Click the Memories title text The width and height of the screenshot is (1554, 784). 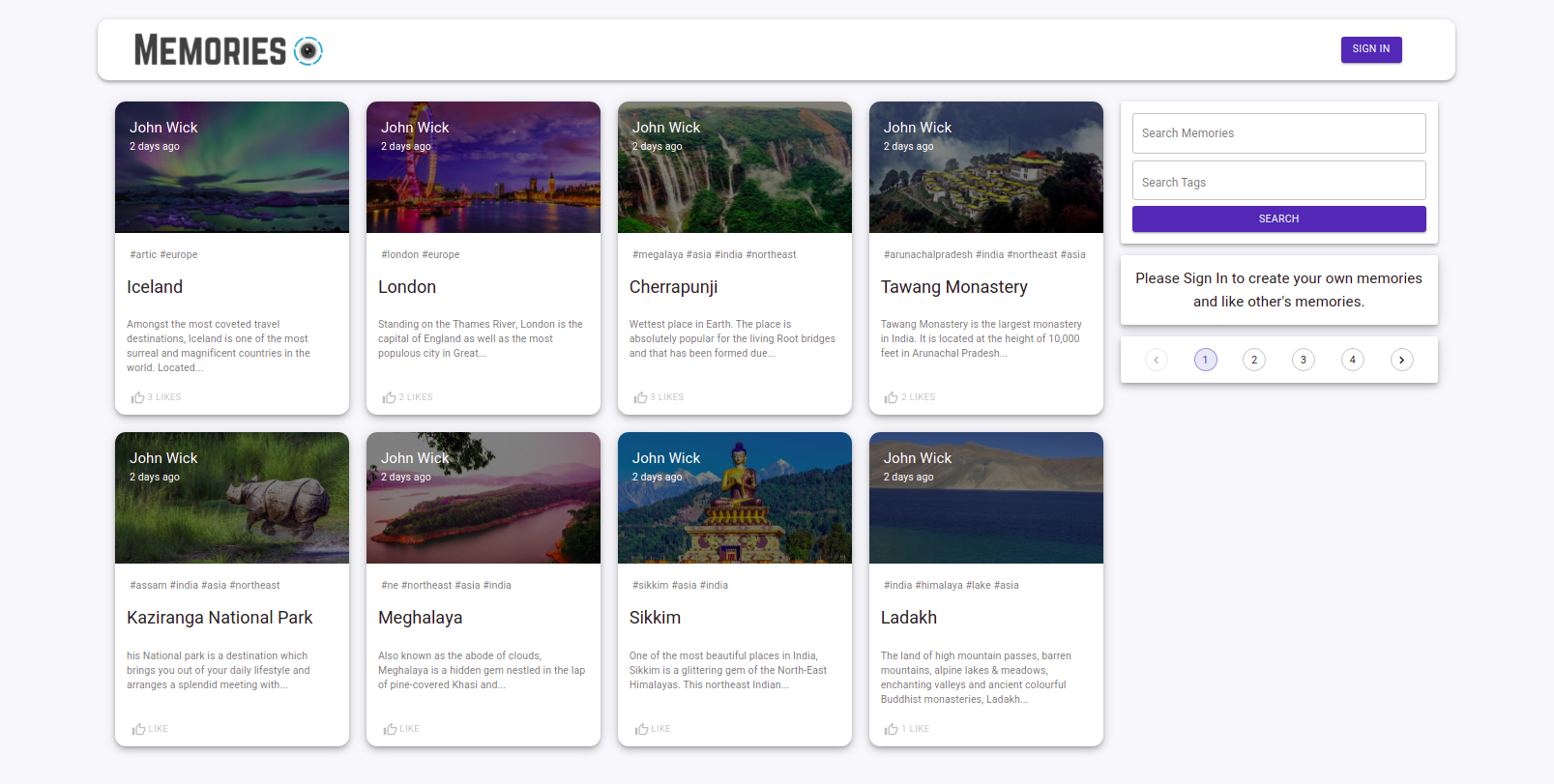[210, 50]
